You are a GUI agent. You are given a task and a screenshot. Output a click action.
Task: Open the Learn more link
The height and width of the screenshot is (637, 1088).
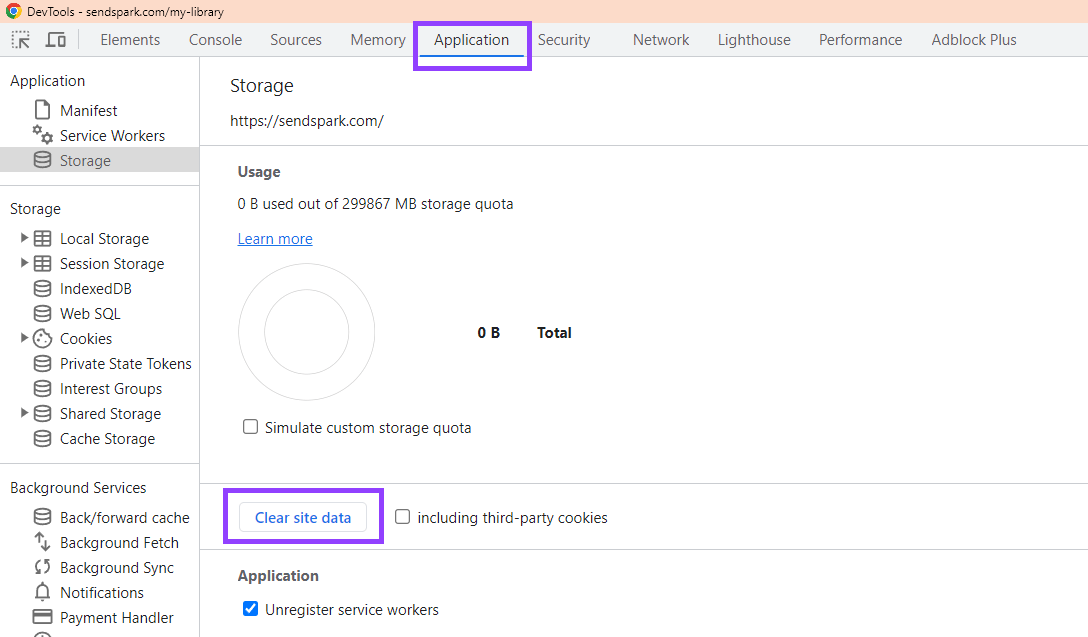point(275,239)
